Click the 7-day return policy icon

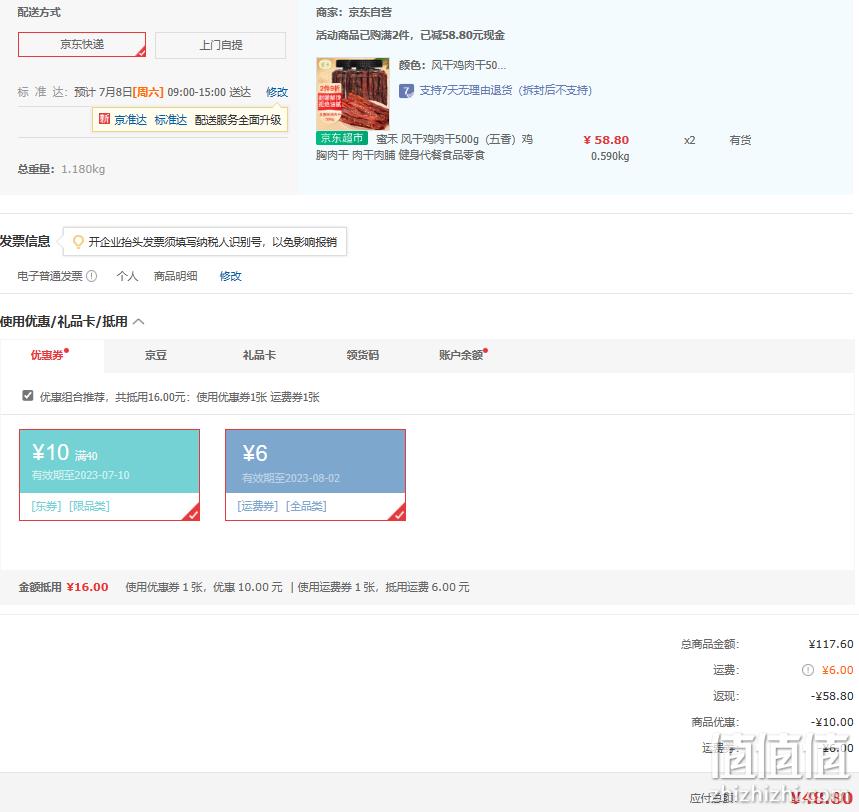click(x=406, y=90)
